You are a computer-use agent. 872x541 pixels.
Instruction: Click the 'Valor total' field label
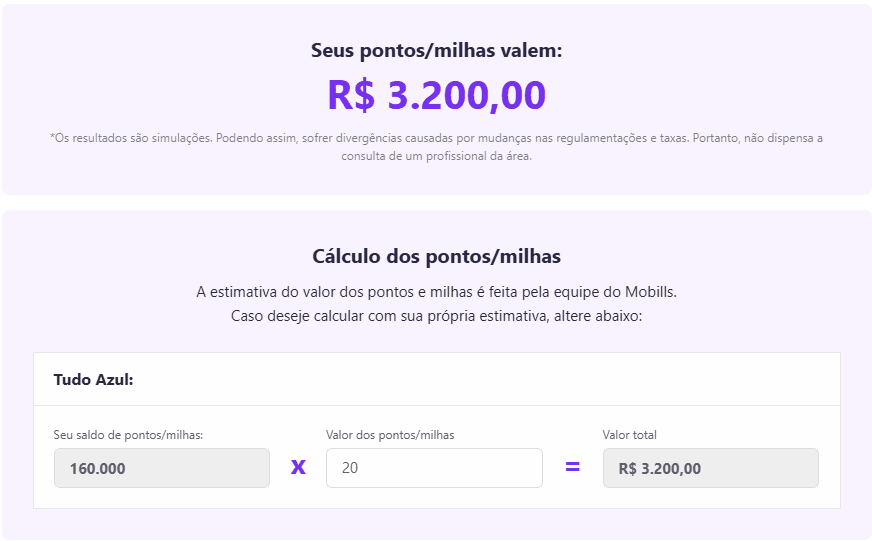(630, 435)
